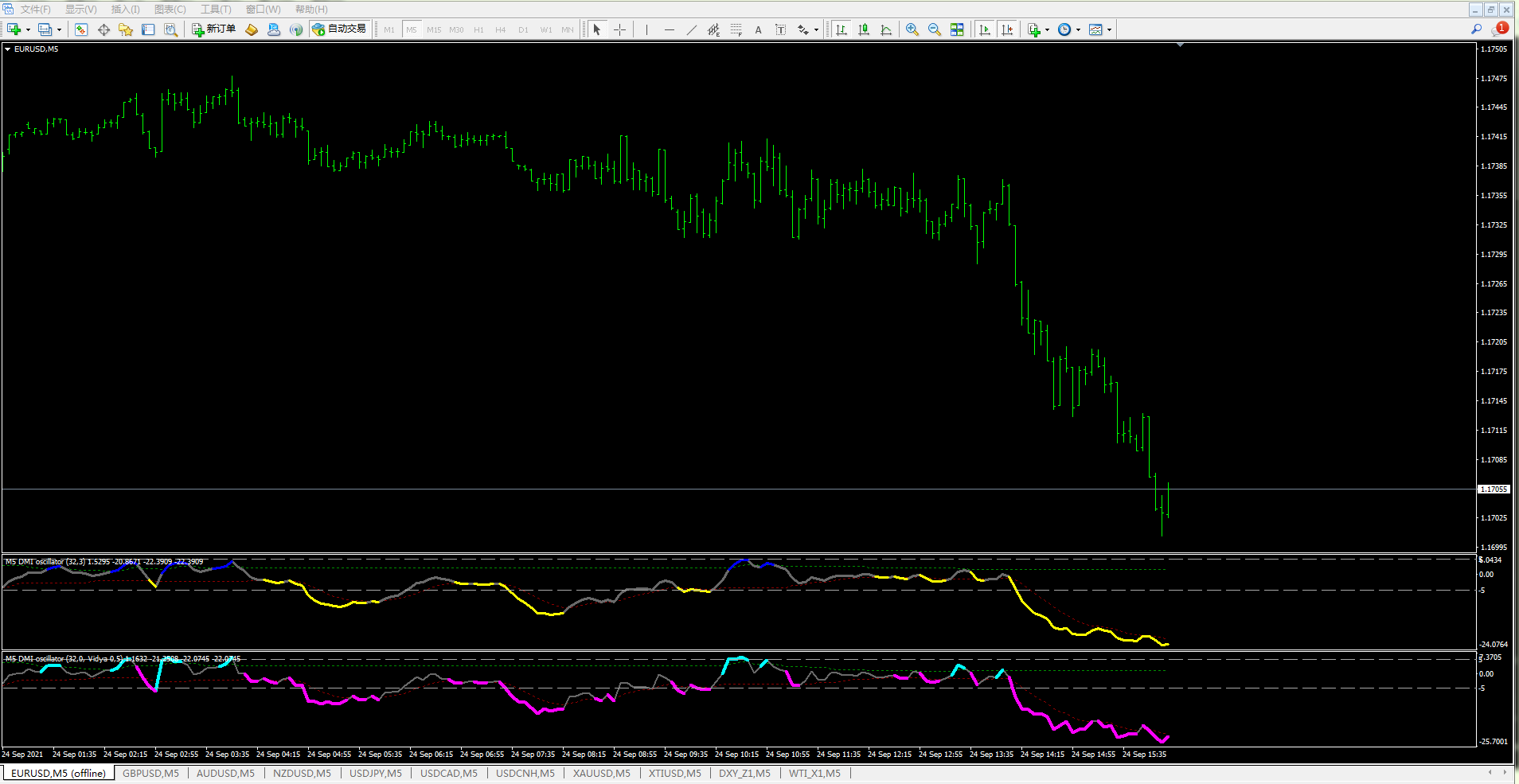The height and width of the screenshot is (784, 1519).
Task: Toggle chart shift button
Action: (x=1007, y=29)
